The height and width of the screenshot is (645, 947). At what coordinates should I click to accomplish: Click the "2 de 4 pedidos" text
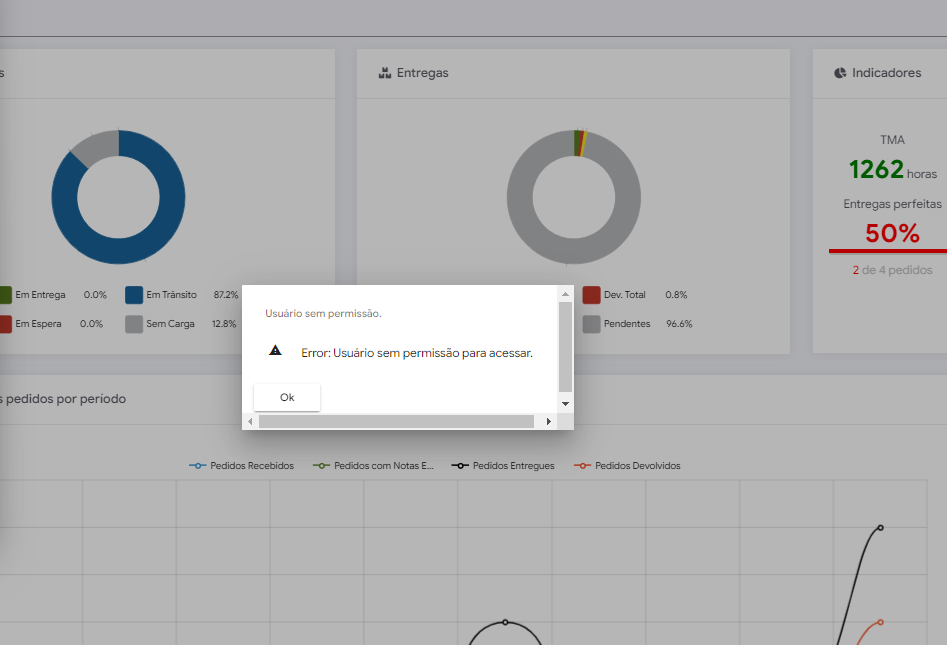(x=892, y=270)
